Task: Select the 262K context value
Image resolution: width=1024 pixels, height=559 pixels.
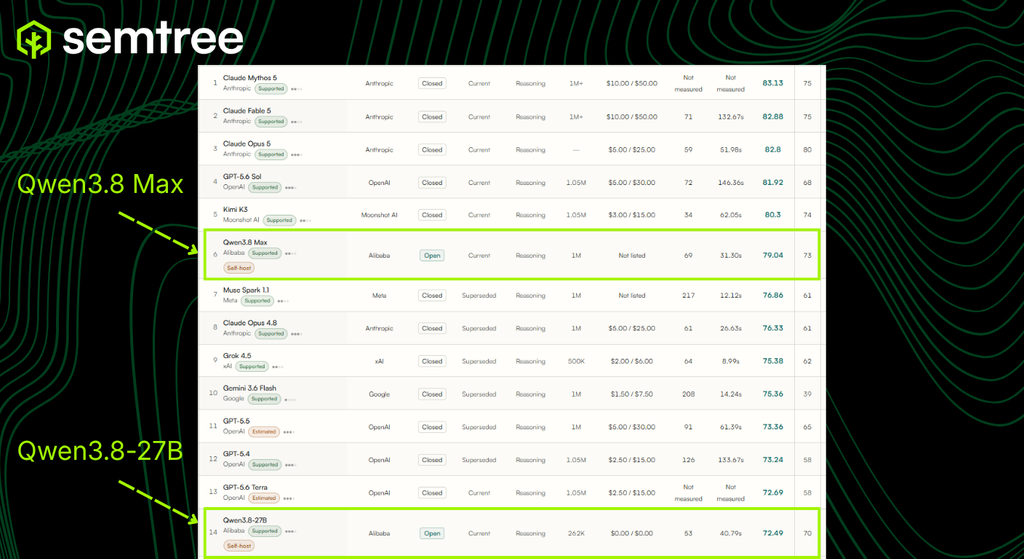Action: click(576, 534)
